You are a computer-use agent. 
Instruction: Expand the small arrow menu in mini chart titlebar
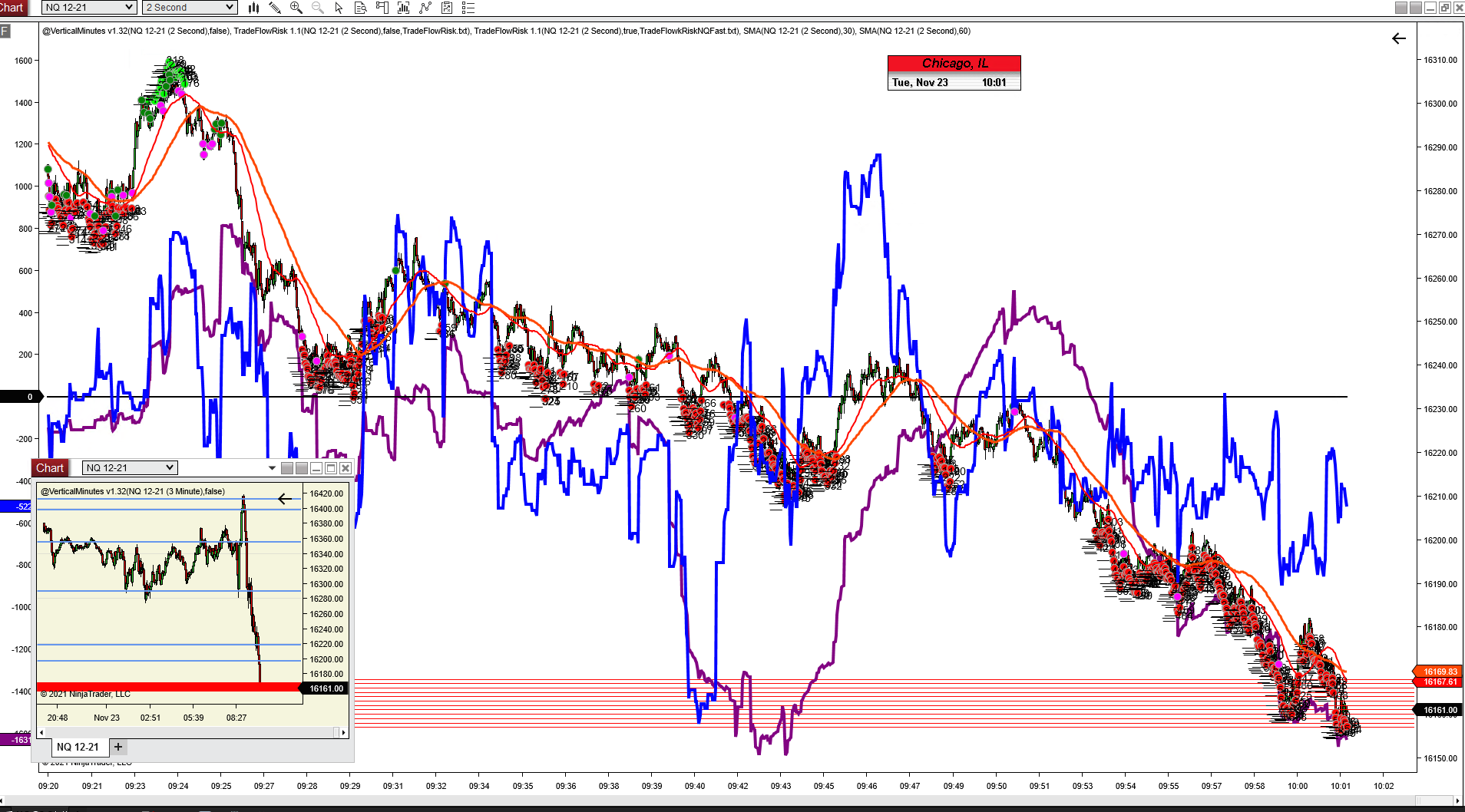[x=272, y=468]
